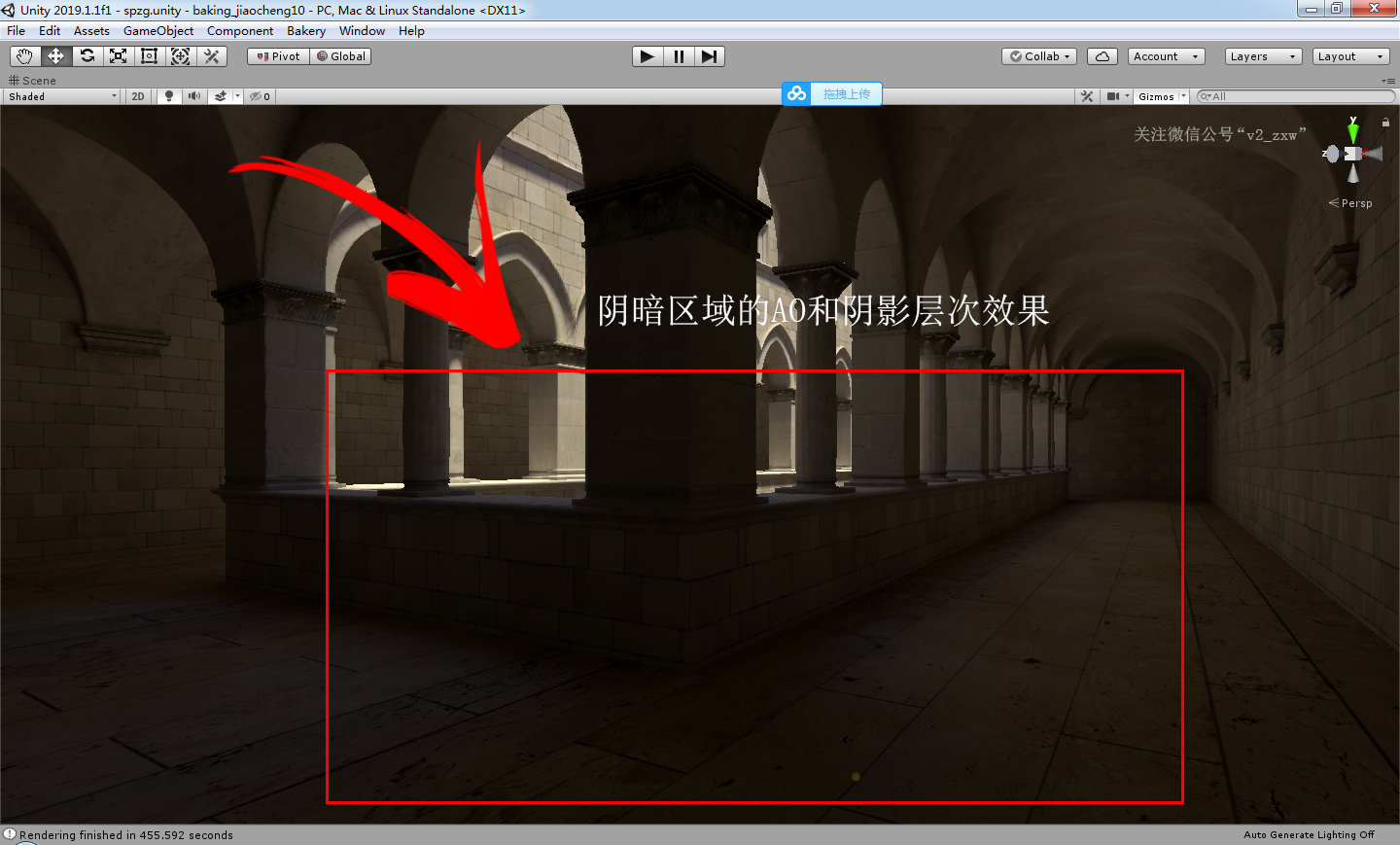Open the Layout dropdown
This screenshot has height=845, width=1400.
pos(1350,56)
